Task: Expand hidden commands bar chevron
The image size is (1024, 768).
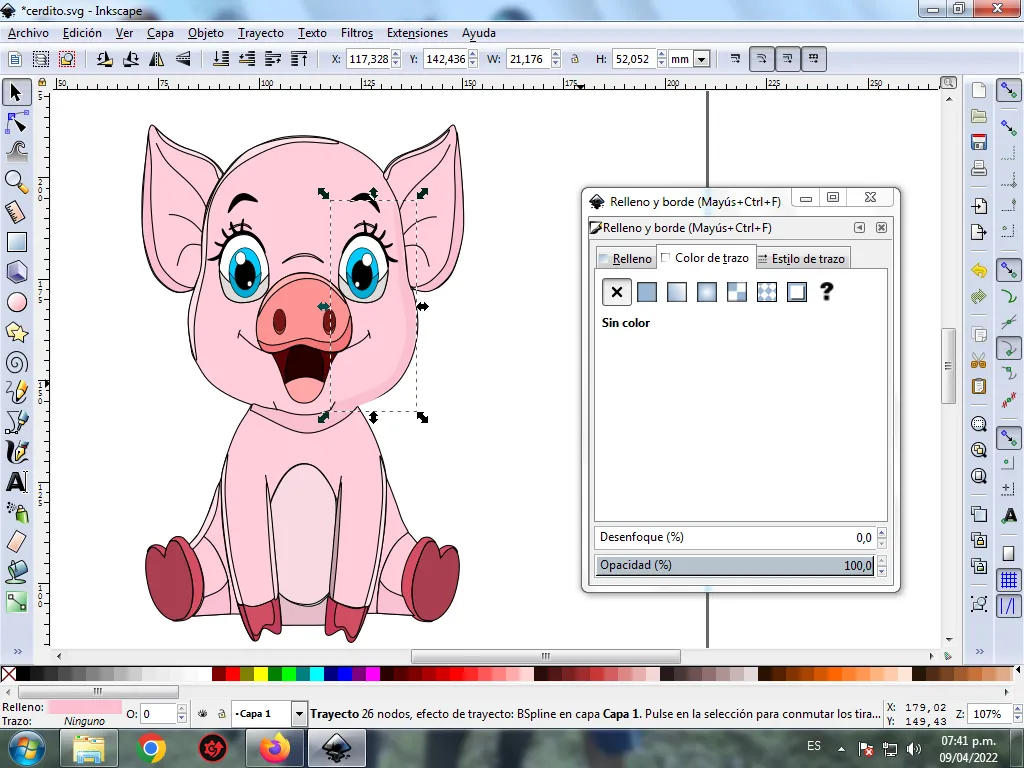Action: pyautogui.click(x=980, y=651)
